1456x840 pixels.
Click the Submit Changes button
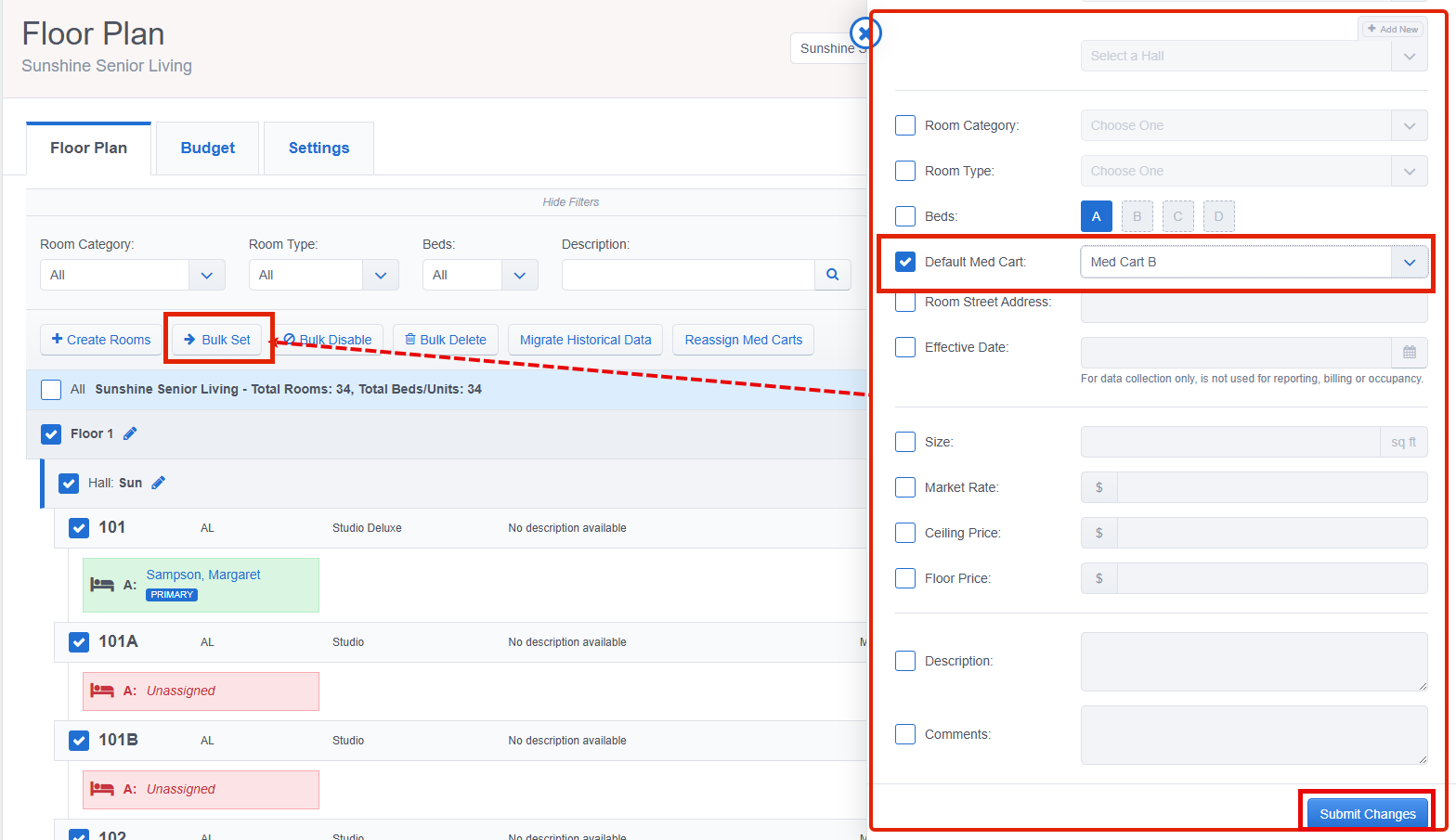[x=1368, y=814]
